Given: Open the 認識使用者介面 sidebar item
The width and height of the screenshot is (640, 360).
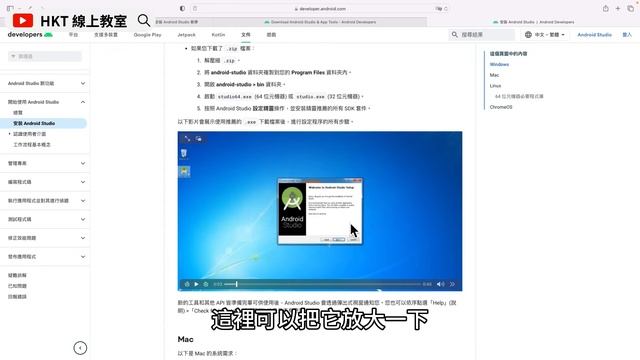Looking at the screenshot, I should (x=29, y=134).
